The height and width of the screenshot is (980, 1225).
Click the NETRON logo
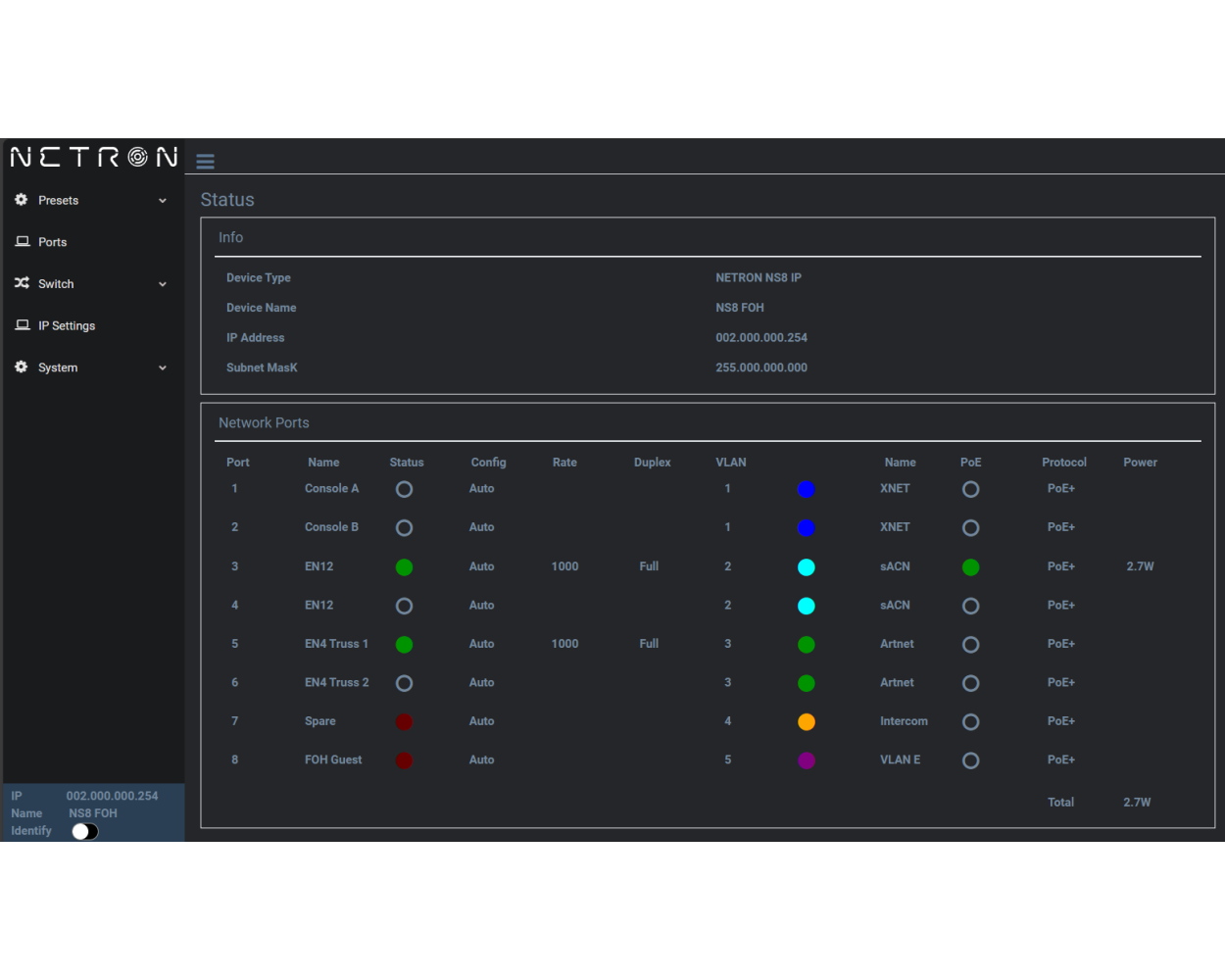tap(94, 157)
